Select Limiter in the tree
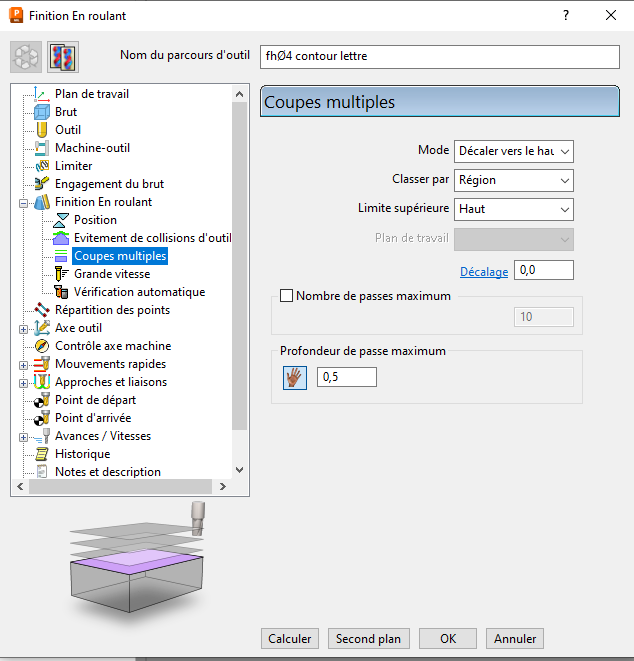This screenshot has height=661, width=634. [73, 166]
